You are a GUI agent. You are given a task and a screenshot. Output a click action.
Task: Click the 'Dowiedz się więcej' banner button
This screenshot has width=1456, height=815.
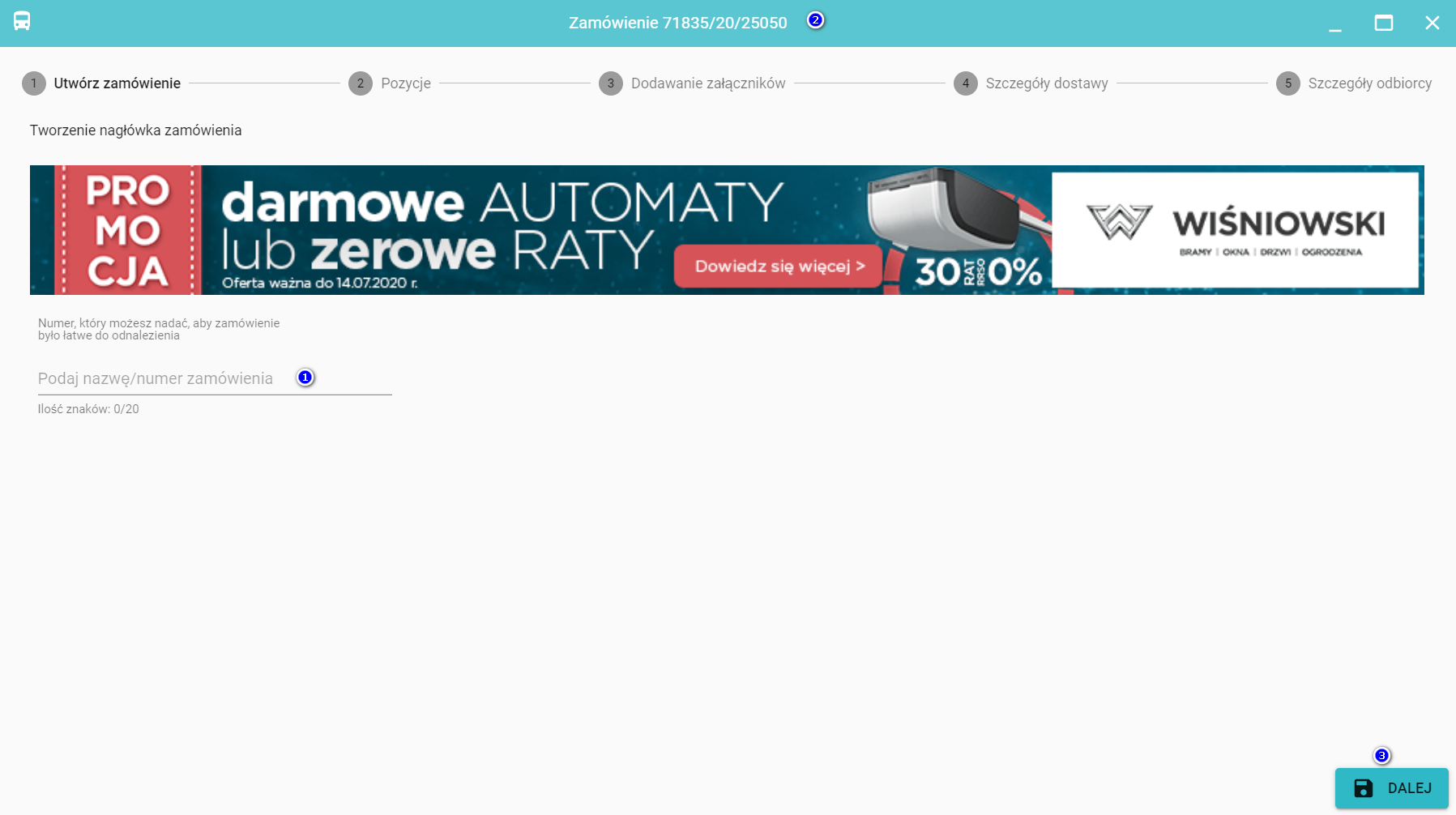[x=778, y=267]
